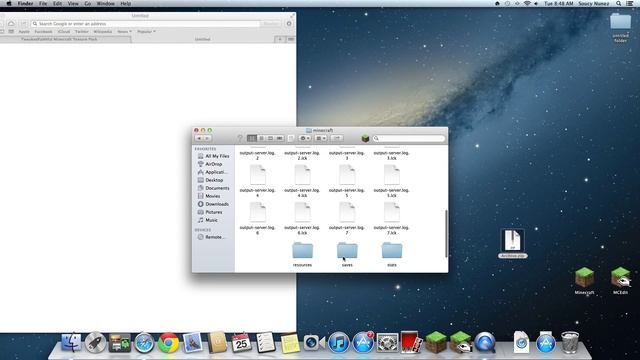This screenshot has width=640, height=360.
Task: Select the untitled folder on desktop
Action: coord(620,27)
